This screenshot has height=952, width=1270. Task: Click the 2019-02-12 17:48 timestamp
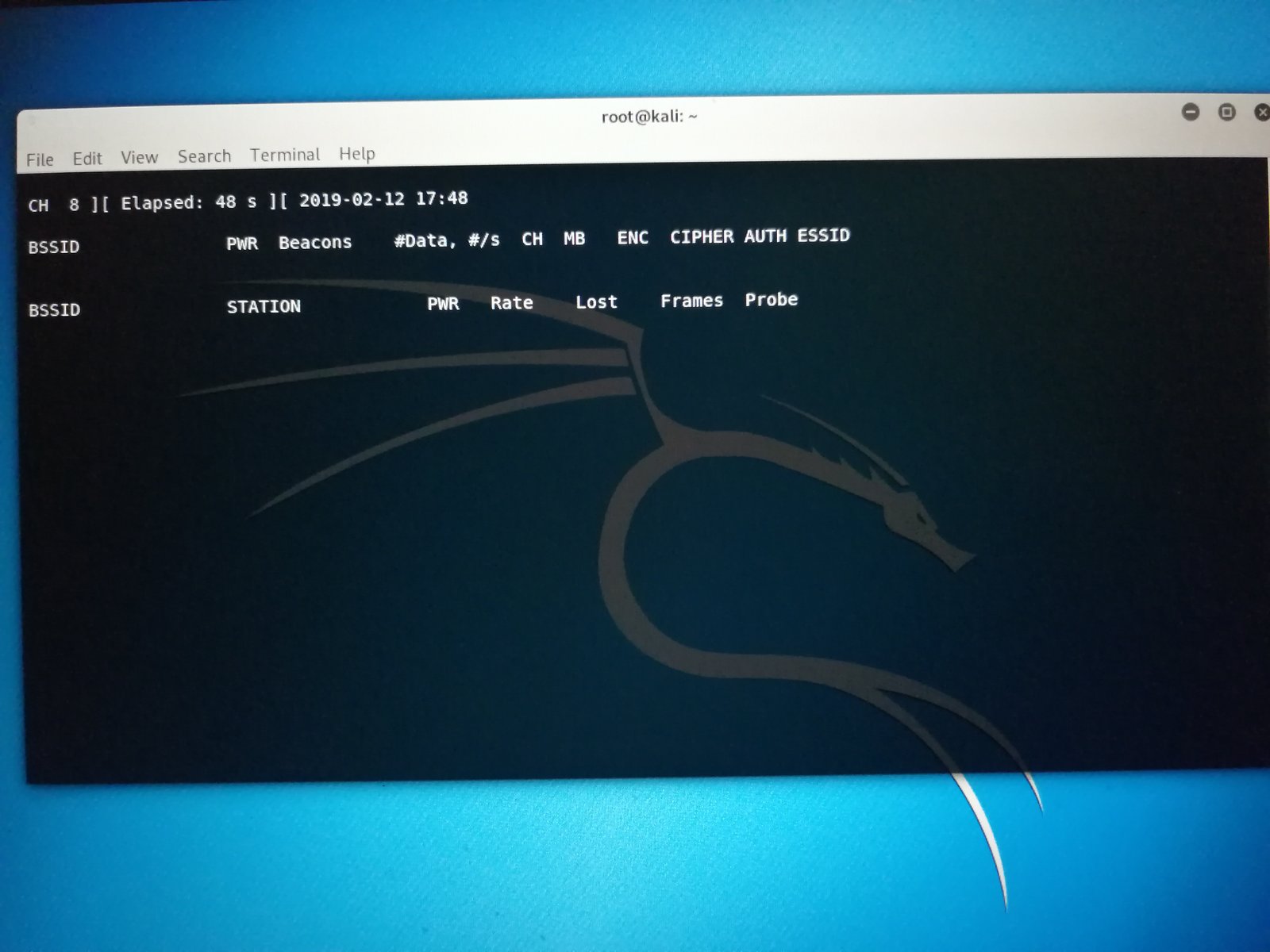point(383,199)
